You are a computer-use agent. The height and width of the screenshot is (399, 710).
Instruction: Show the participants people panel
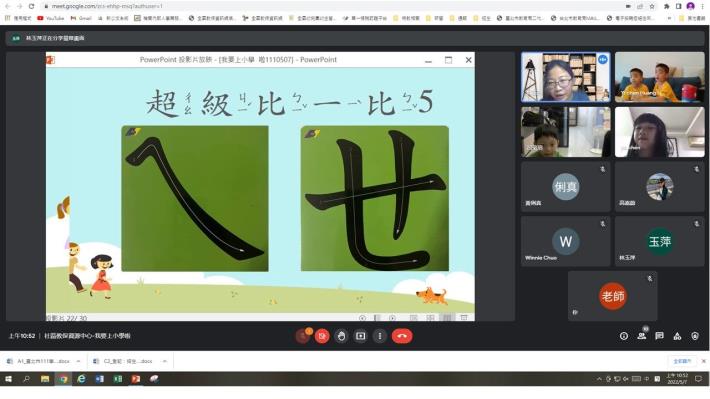coord(642,336)
